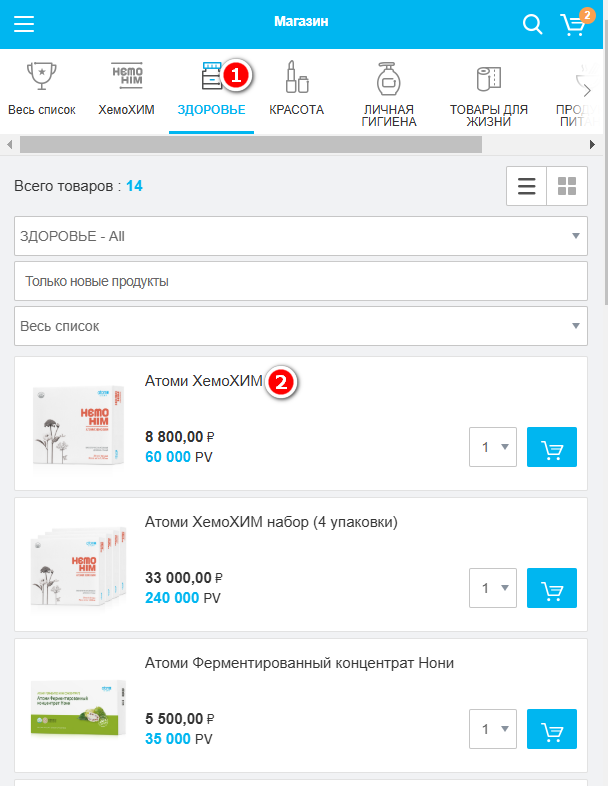Viewport: 608px width, 786px height.
Task: Open the hamburger menu
Action: tap(24, 24)
